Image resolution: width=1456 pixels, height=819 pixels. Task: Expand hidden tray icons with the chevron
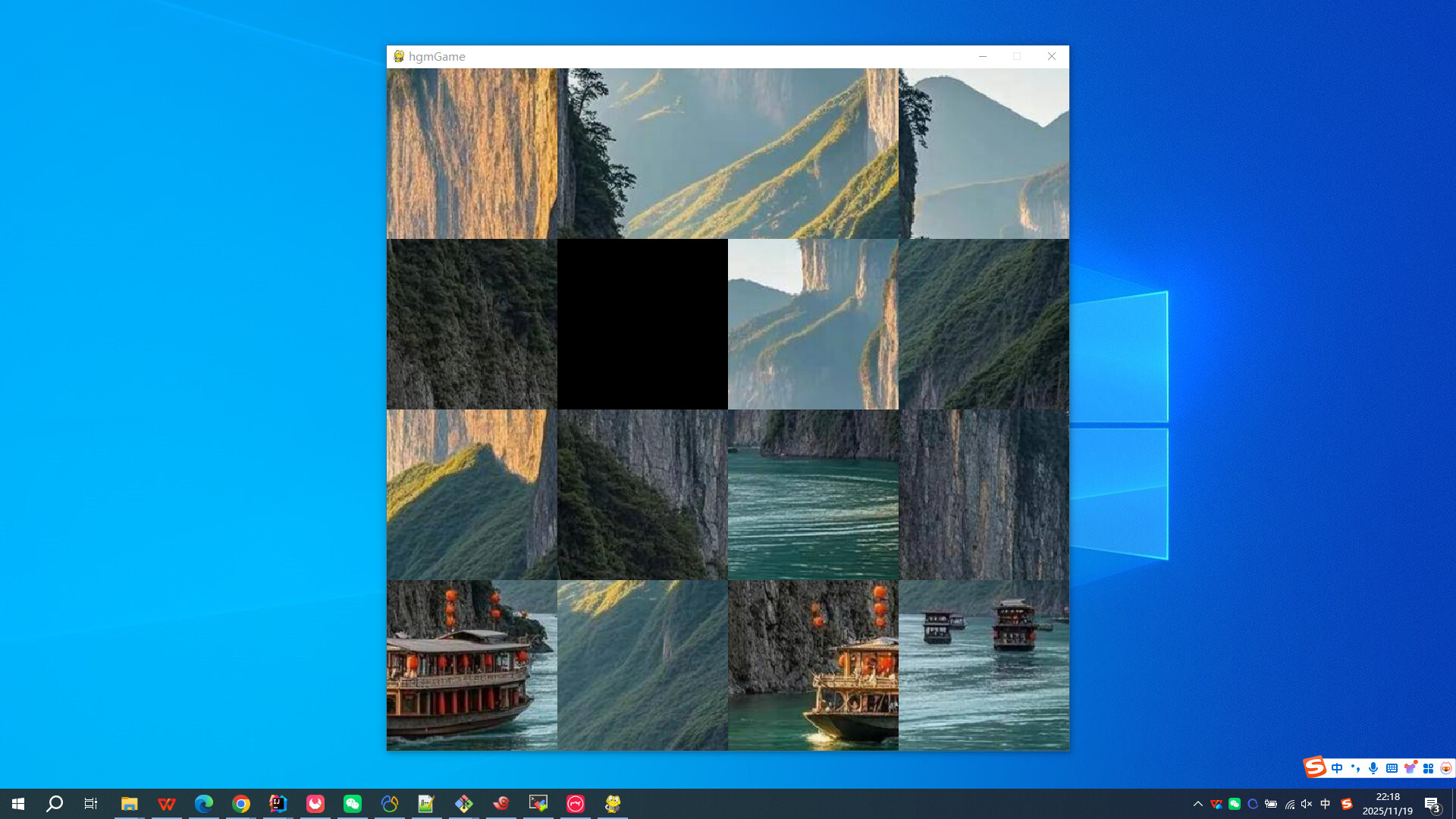click(1198, 805)
